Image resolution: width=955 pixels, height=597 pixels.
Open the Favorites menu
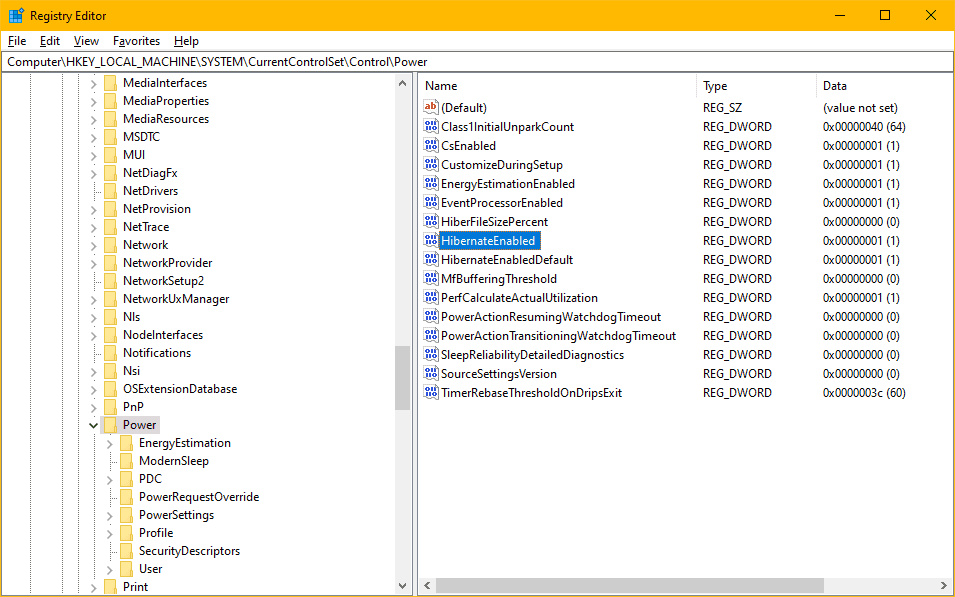[x=136, y=41]
